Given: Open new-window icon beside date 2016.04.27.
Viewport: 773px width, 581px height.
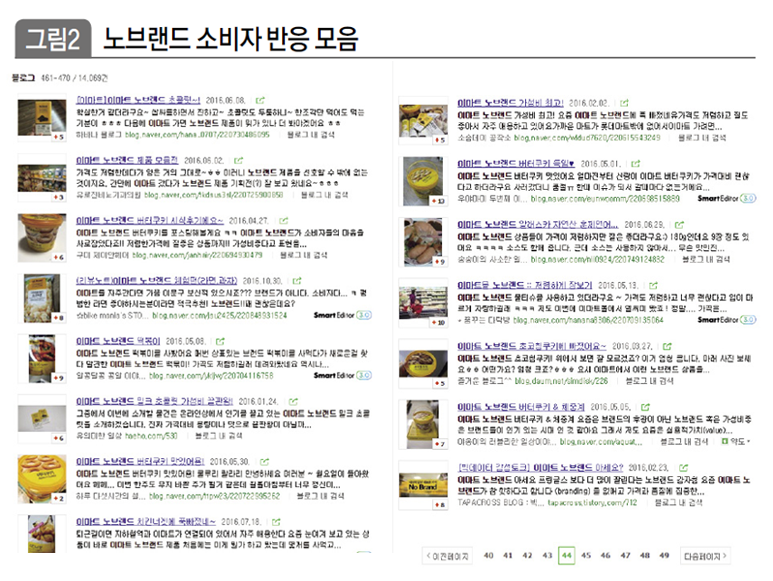Looking at the screenshot, I should pyautogui.click(x=283, y=221).
